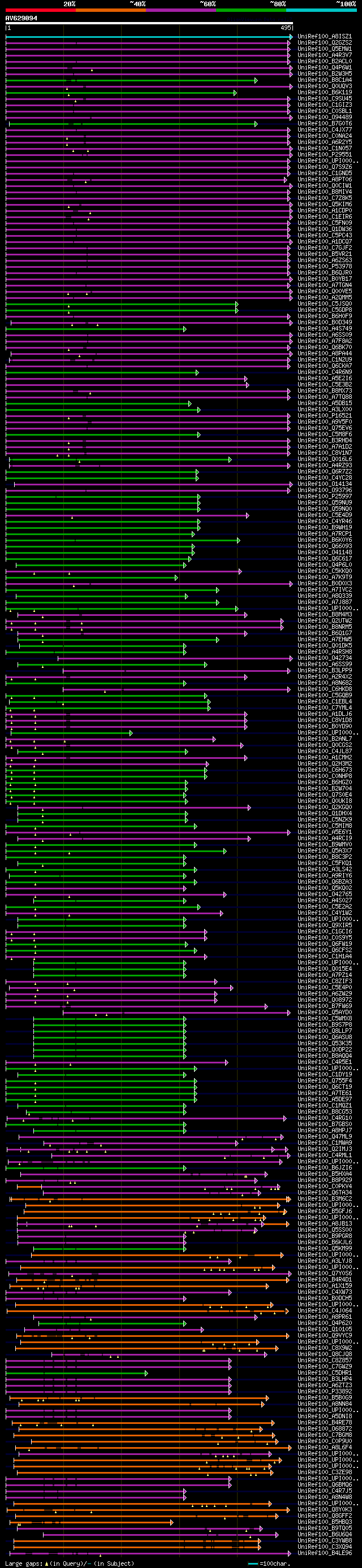Select UniRef100_Q016L6 hit
362x1568 pixels.
324,459
